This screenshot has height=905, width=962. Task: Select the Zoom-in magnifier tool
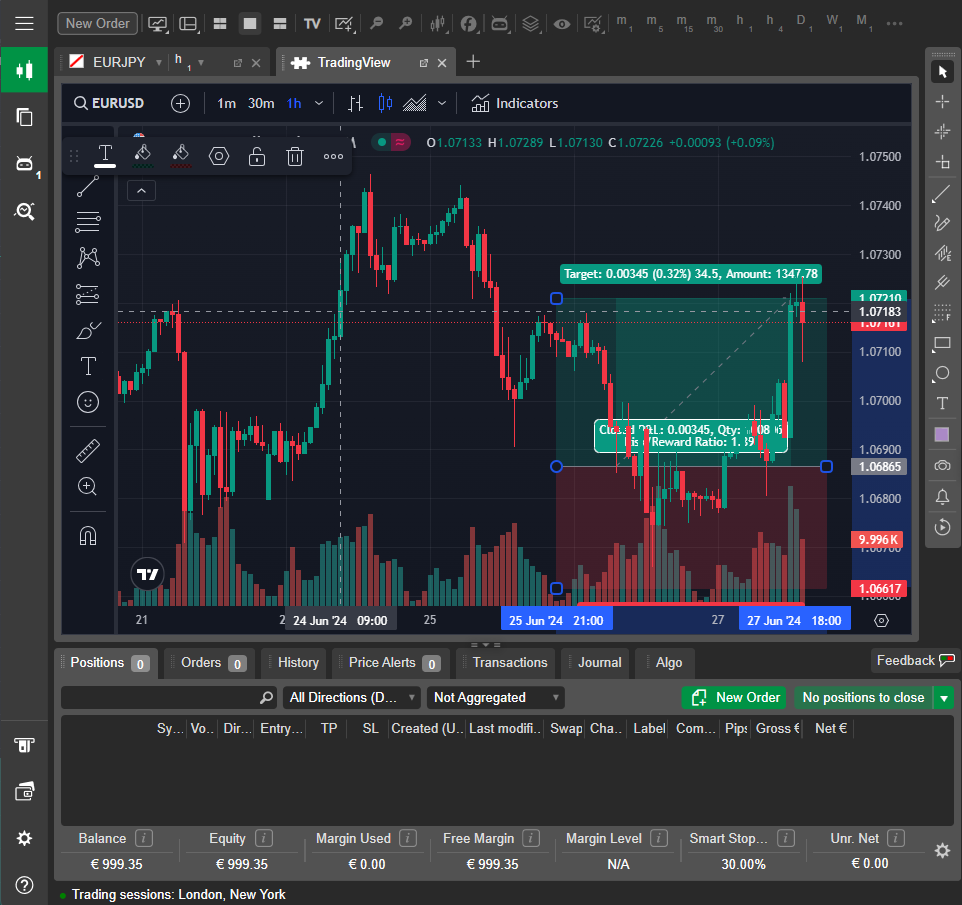pyautogui.click(x=88, y=487)
